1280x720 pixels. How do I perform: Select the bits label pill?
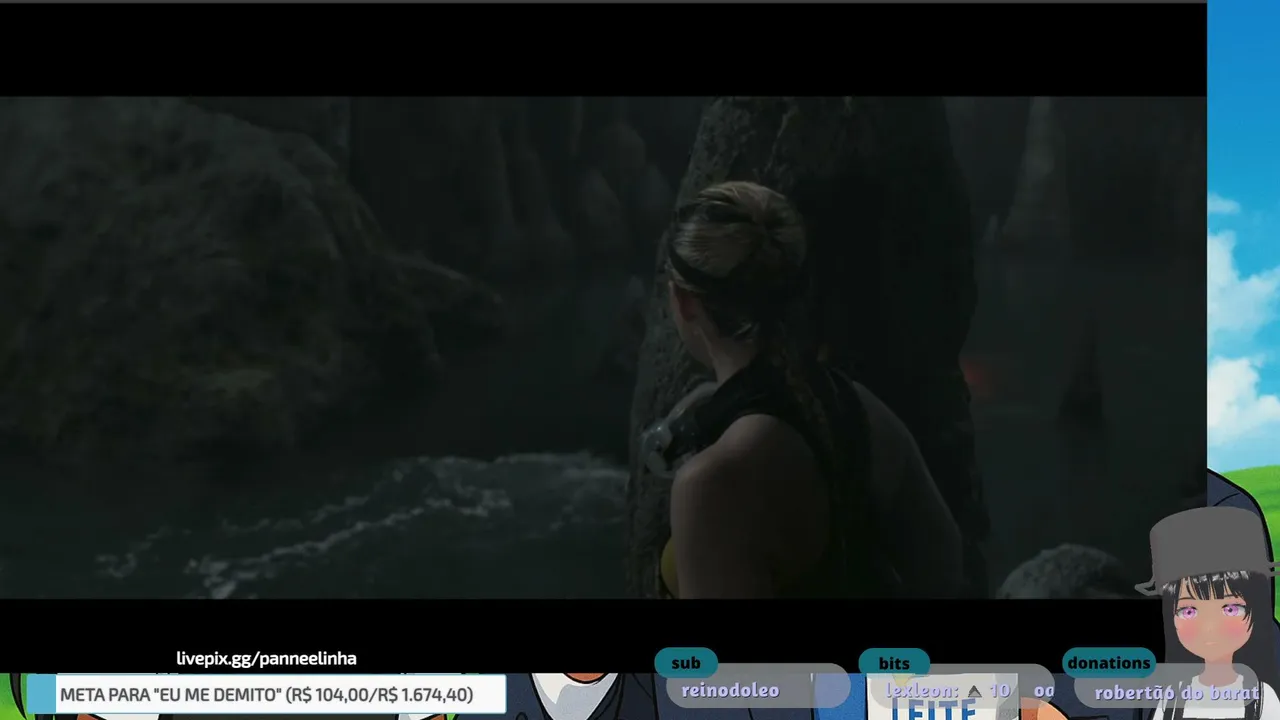point(894,663)
